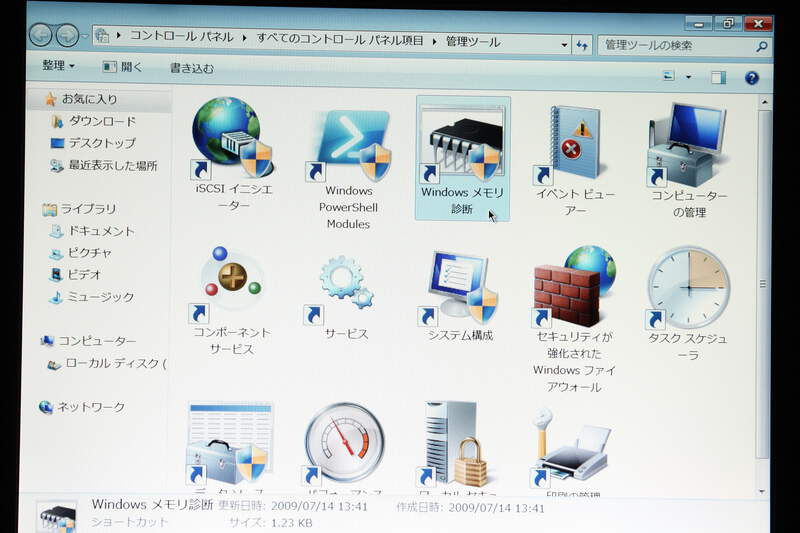Click the 開く toolbar button
The height and width of the screenshot is (533, 800).
click(122, 67)
